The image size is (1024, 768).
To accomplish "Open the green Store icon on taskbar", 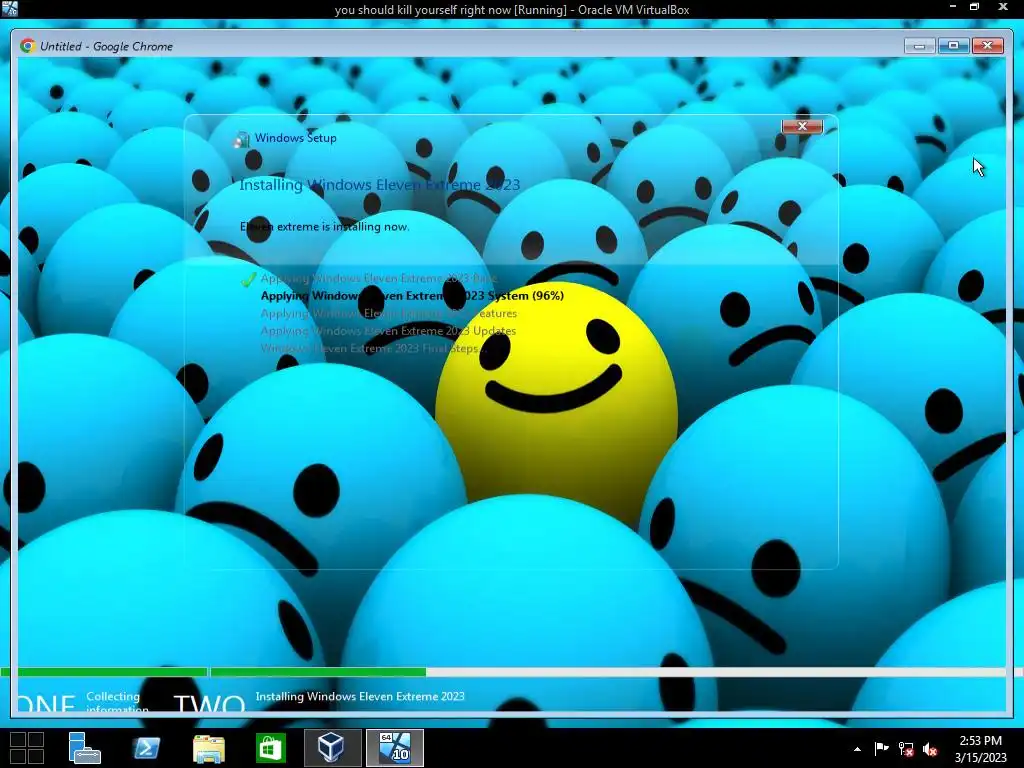I will (x=270, y=748).
